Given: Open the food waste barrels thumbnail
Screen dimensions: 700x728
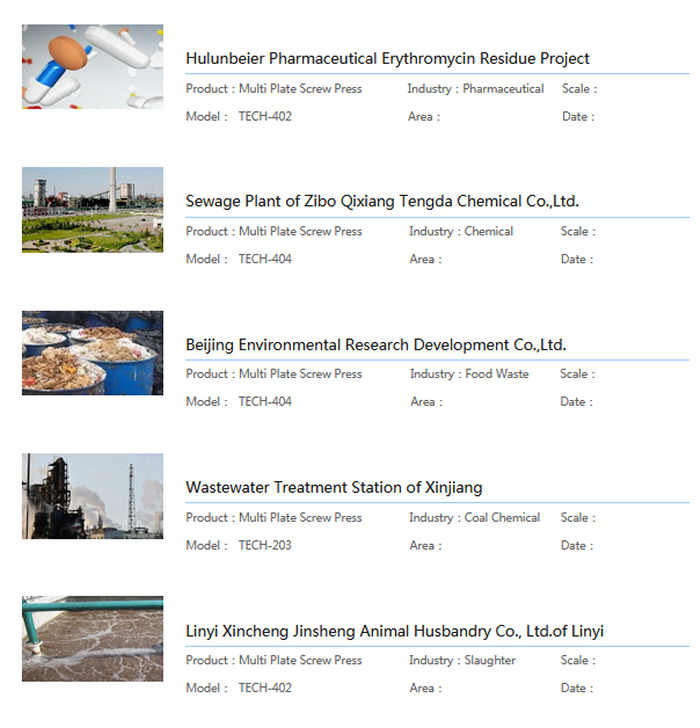Looking at the screenshot, I should tap(92, 352).
